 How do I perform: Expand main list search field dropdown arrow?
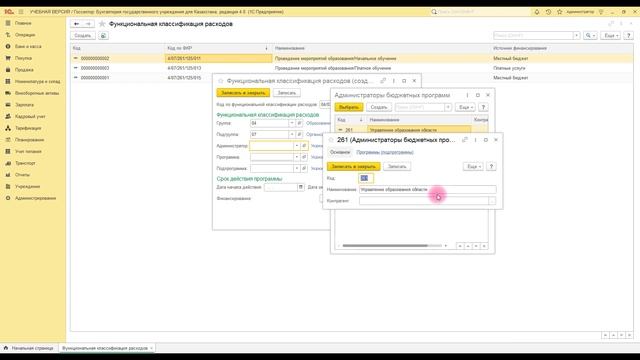[576, 36]
